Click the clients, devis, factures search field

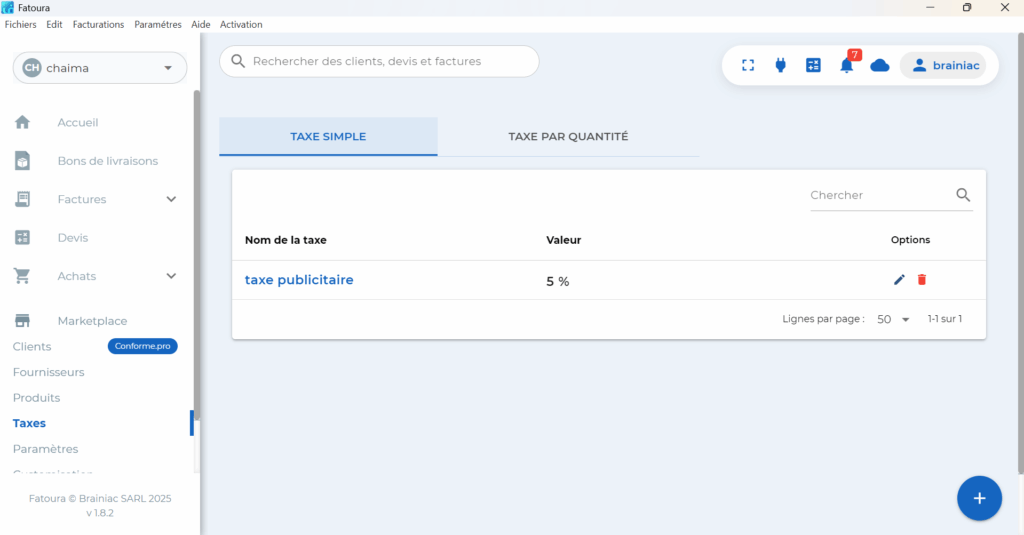[x=380, y=61]
